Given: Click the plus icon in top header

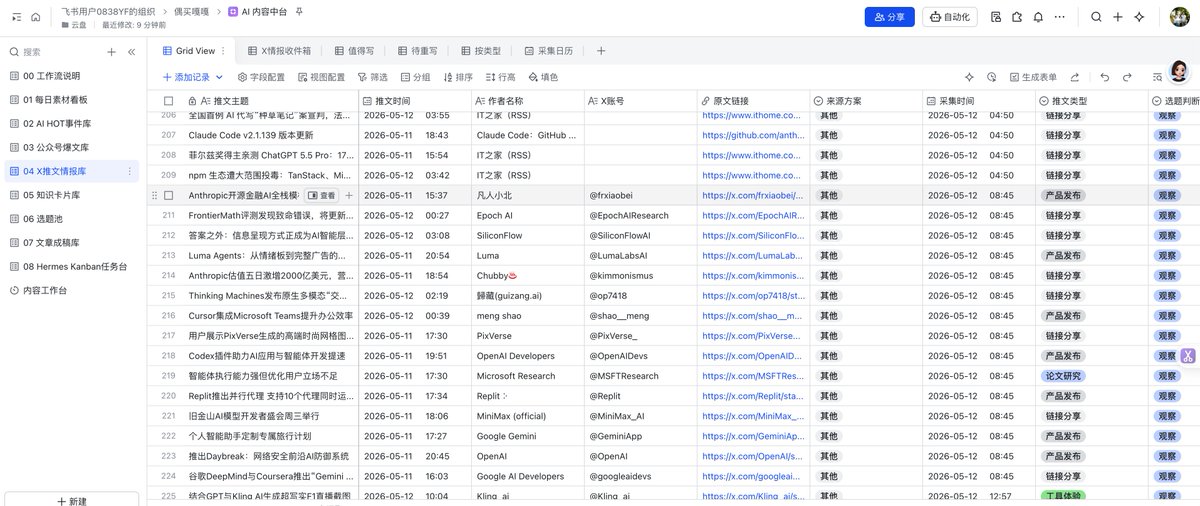Looking at the screenshot, I should tap(1118, 17).
